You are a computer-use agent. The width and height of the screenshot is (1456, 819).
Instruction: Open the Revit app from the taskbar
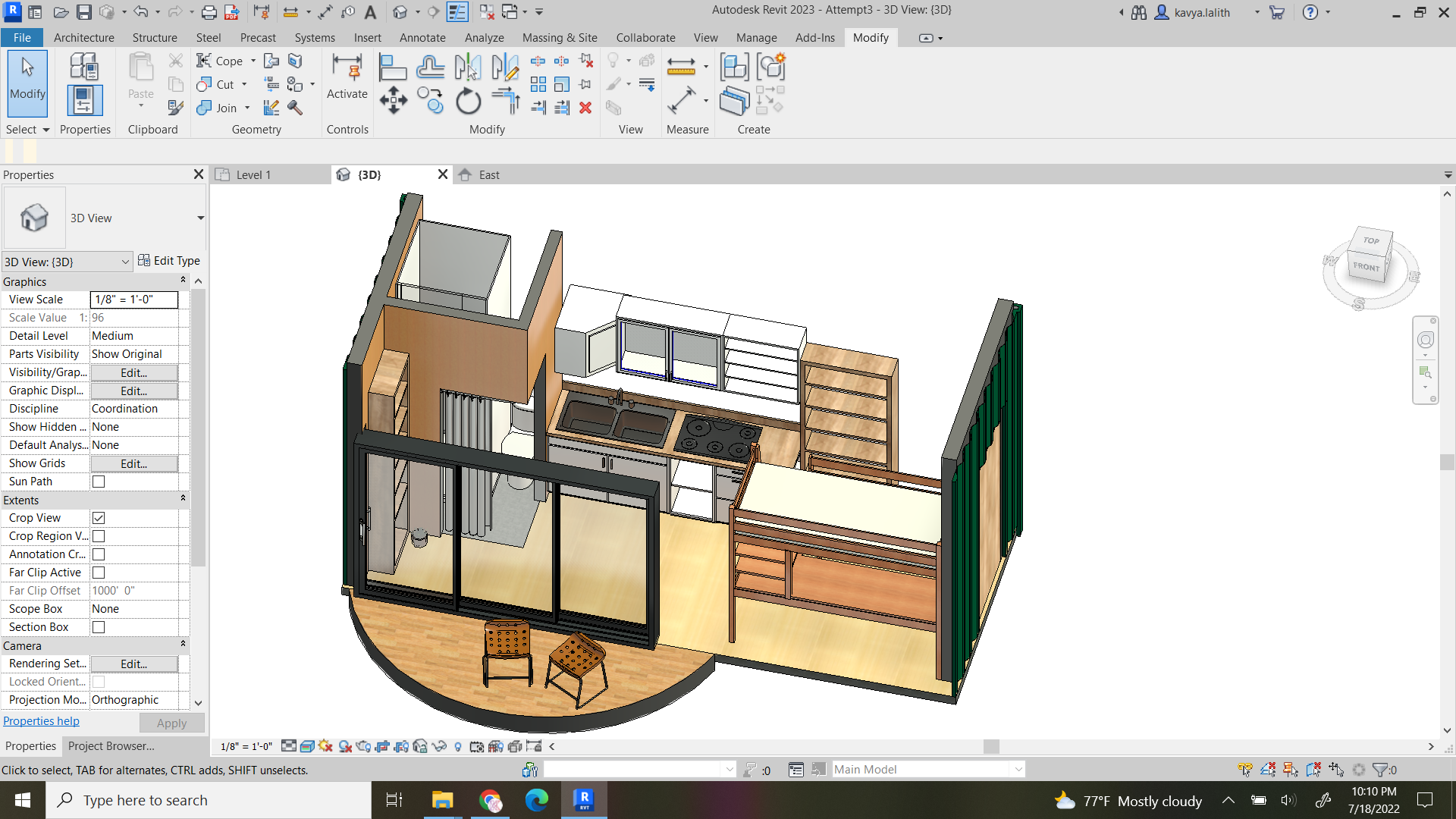[x=583, y=800]
